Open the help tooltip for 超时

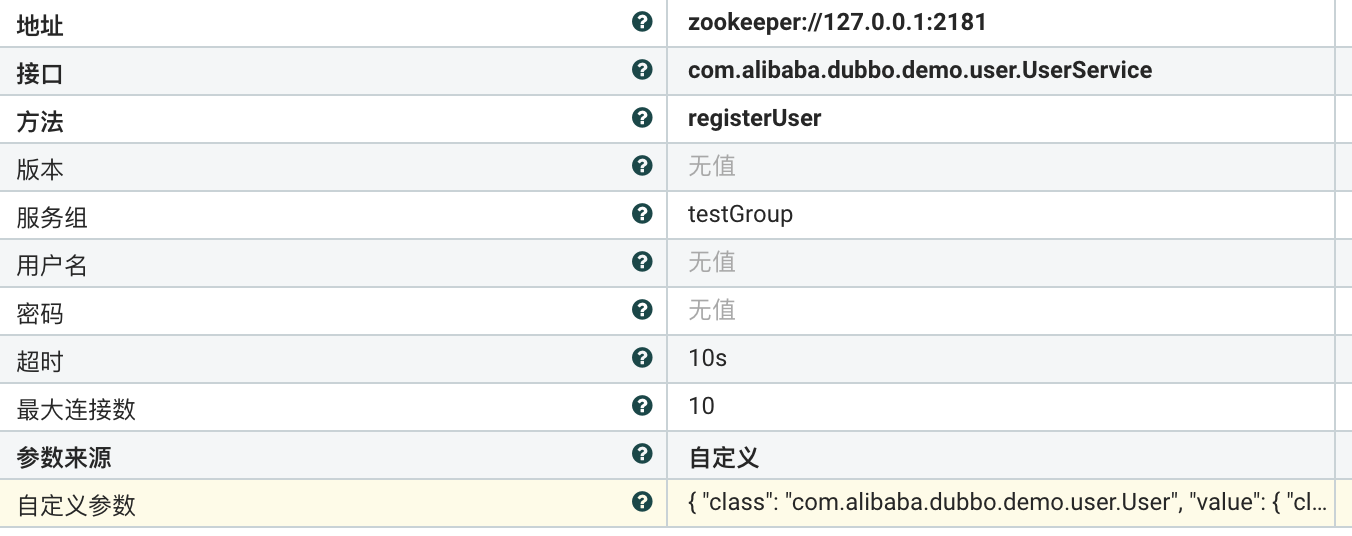click(x=642, y=358)
